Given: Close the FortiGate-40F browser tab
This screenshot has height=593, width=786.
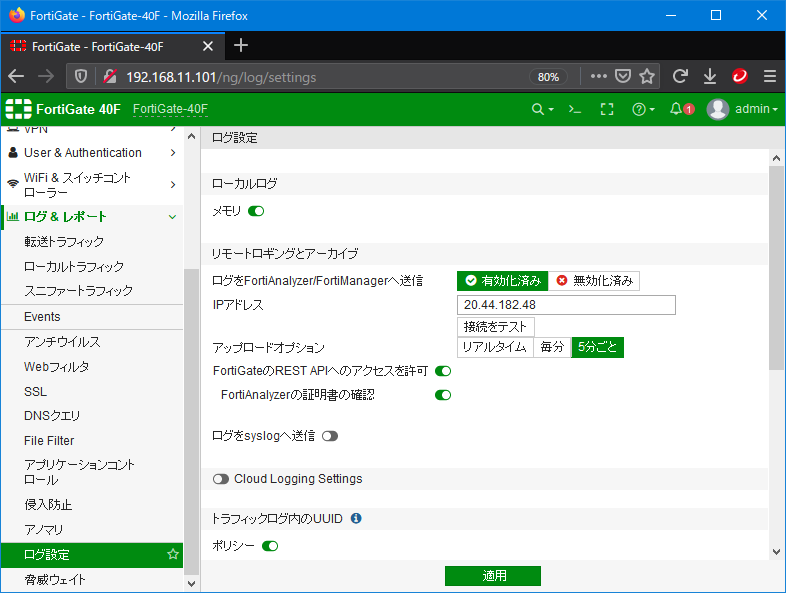Looking at the screenshot, I should (208, 47).
